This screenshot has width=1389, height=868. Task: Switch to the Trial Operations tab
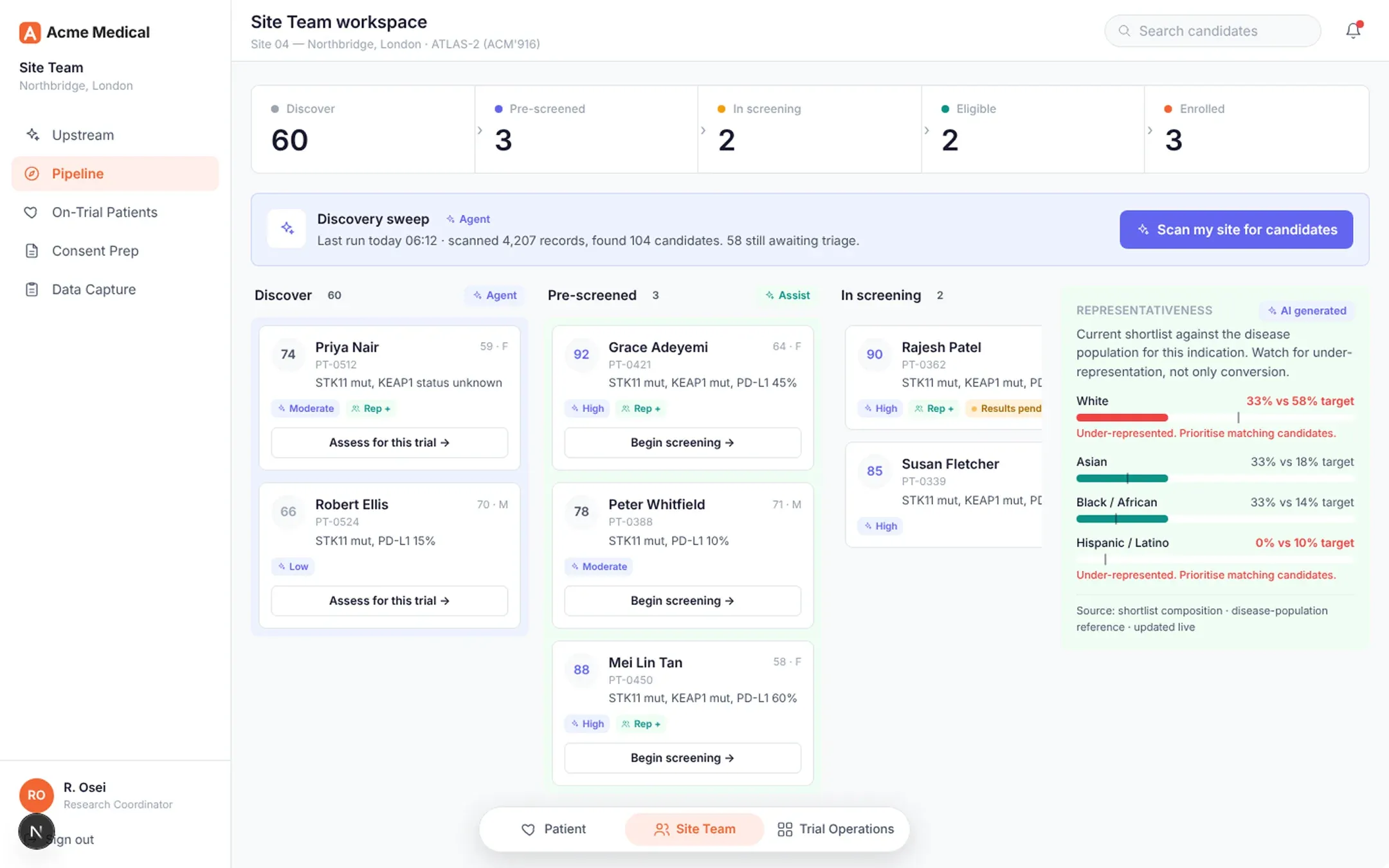(x=835, y=829)
